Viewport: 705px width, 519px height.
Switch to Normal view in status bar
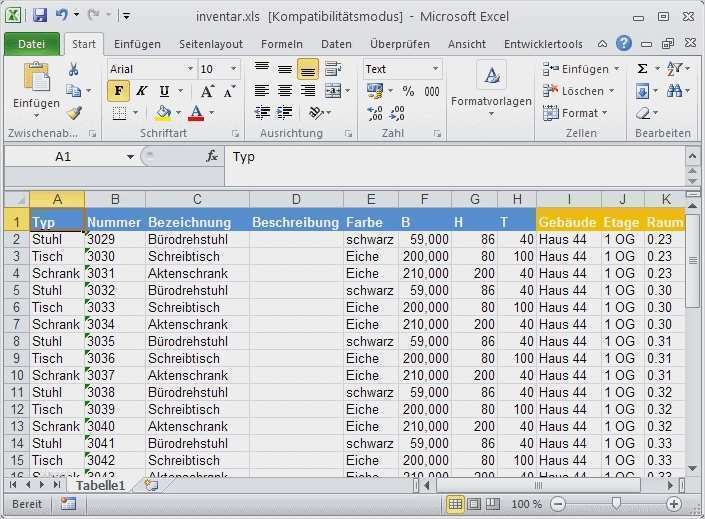[x=455, y=504]
